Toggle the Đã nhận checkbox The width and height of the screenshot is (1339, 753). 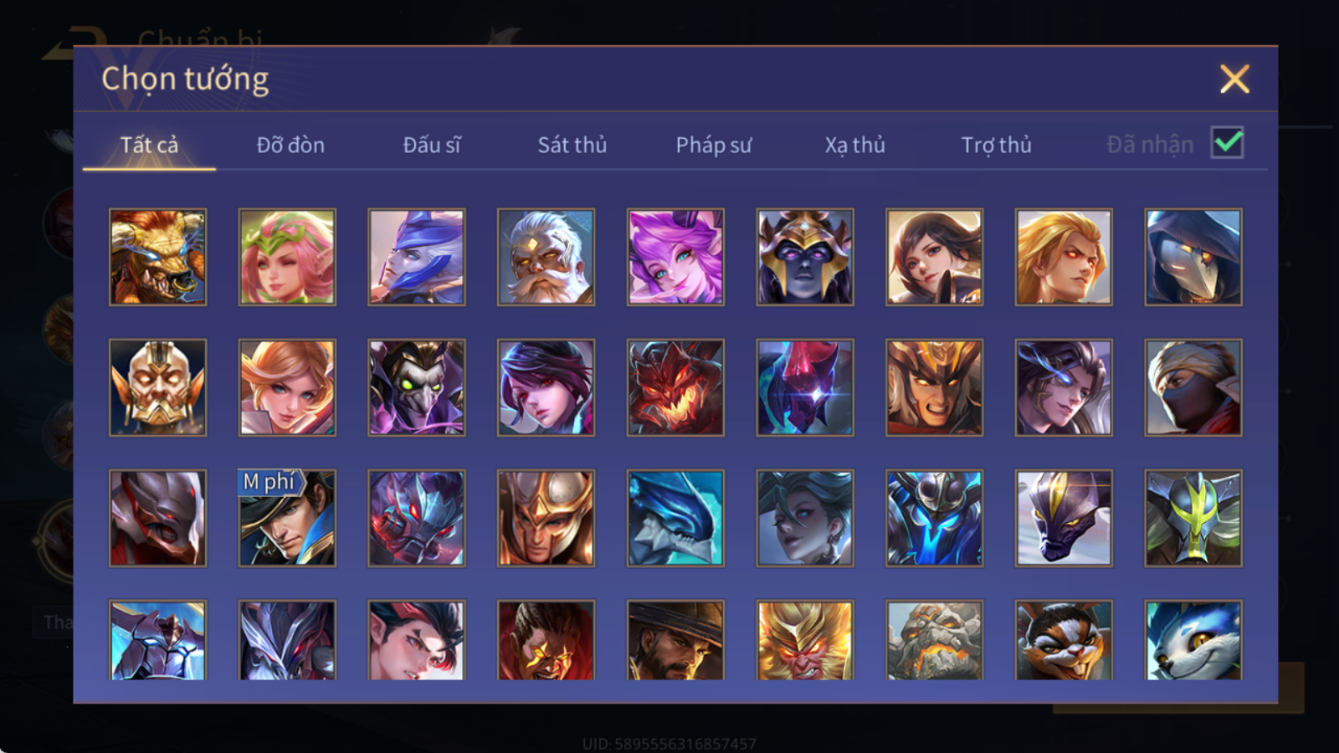tap(1227, 143)
